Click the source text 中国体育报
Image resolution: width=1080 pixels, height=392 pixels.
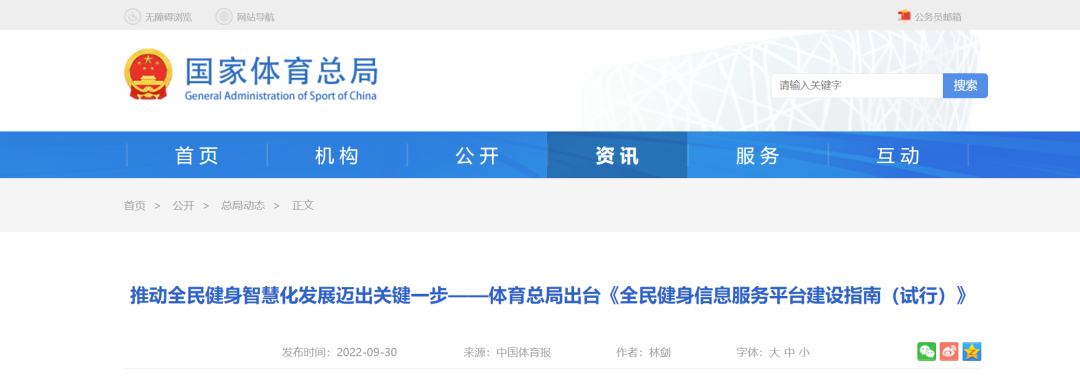tap(523, 352)
